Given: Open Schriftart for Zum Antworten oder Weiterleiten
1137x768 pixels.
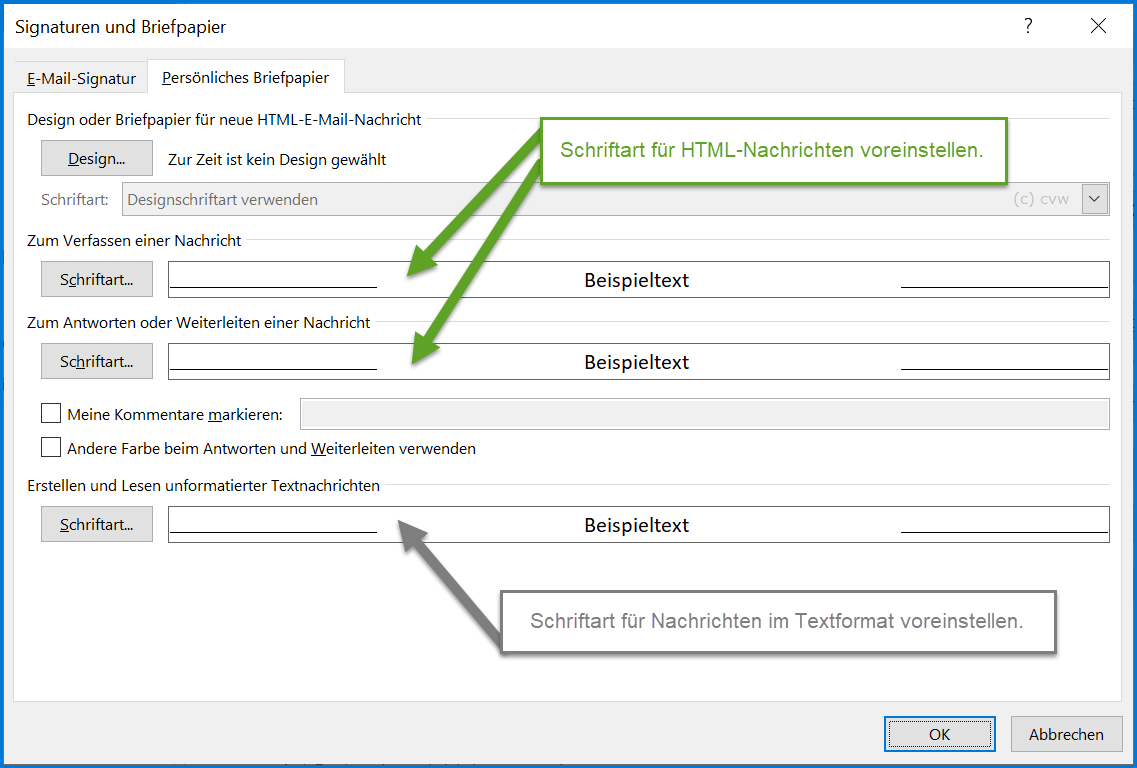Looking at the screenshot, I should click(x=96, y=361).
